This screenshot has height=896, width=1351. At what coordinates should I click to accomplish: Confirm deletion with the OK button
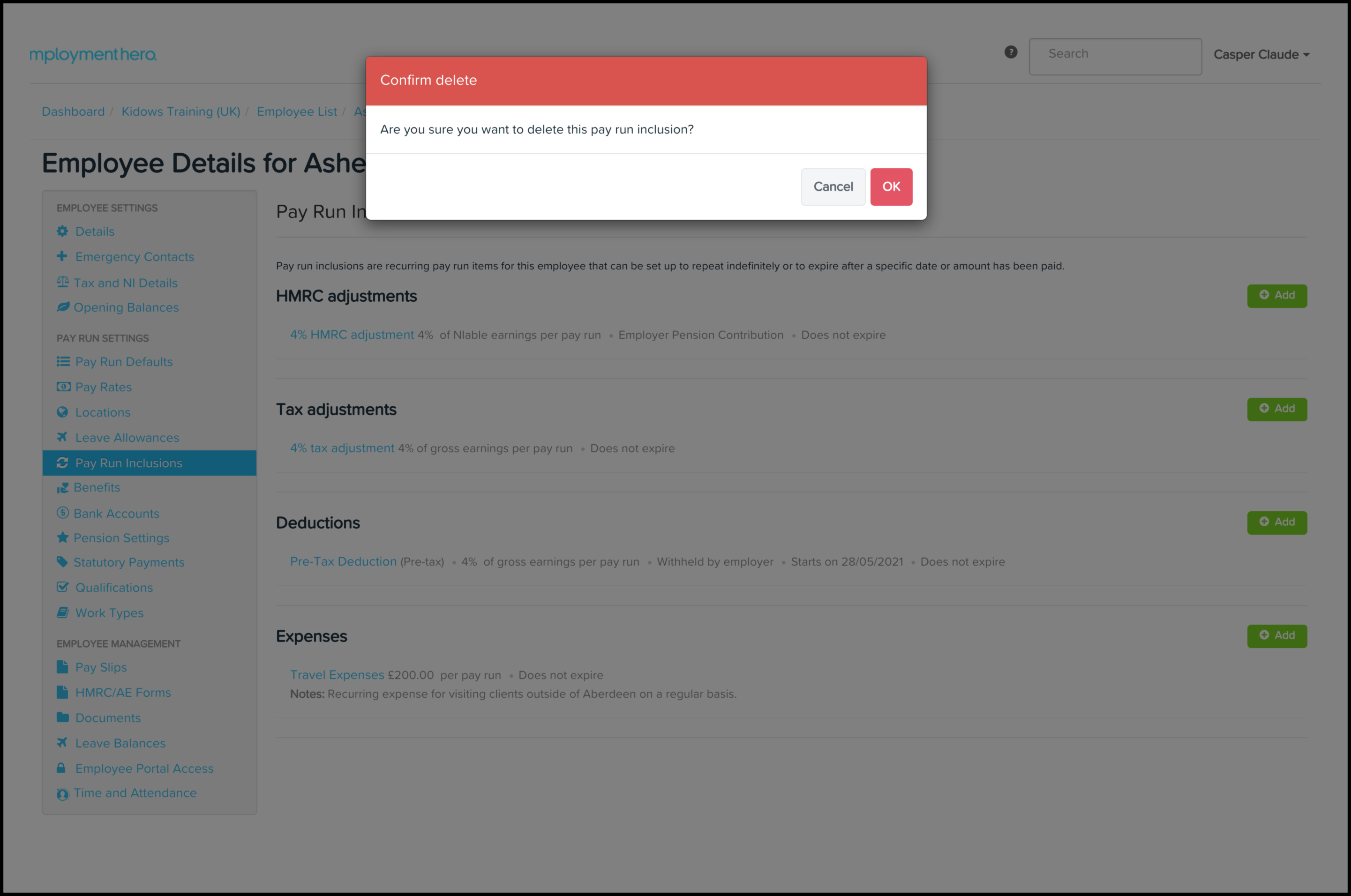click(x=890, y=187)
